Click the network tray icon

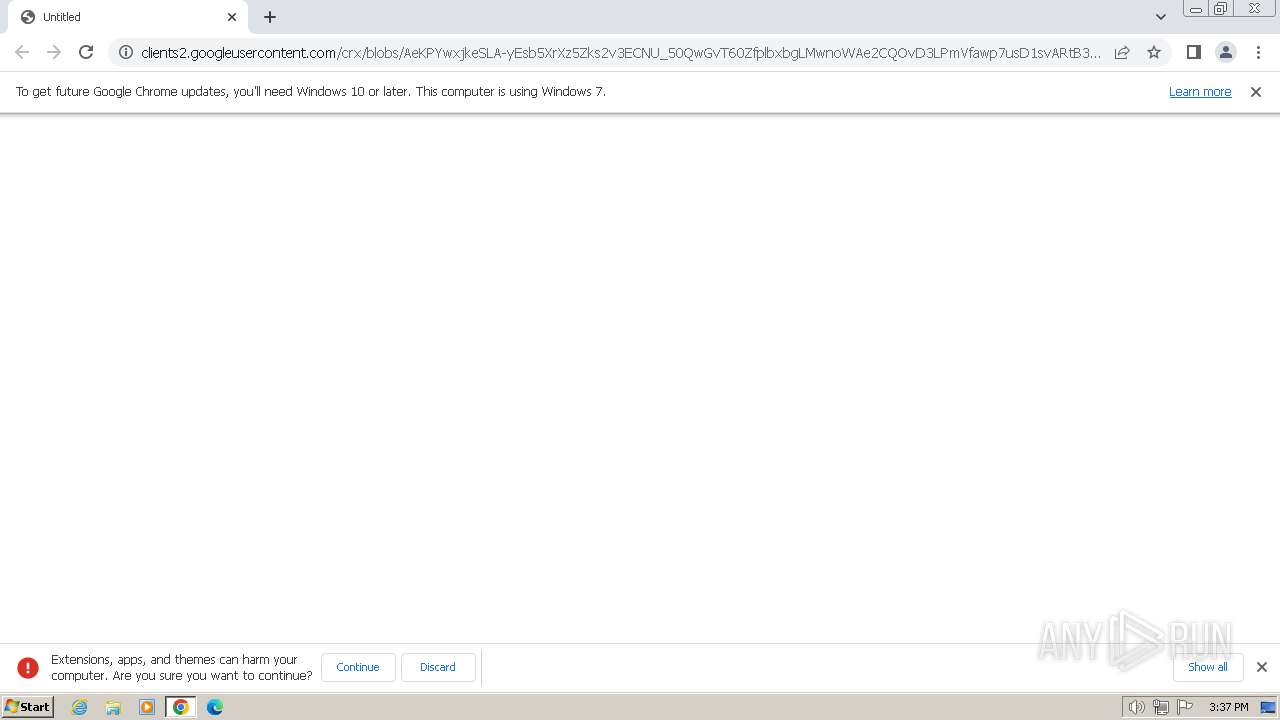tap(1160, 707)
